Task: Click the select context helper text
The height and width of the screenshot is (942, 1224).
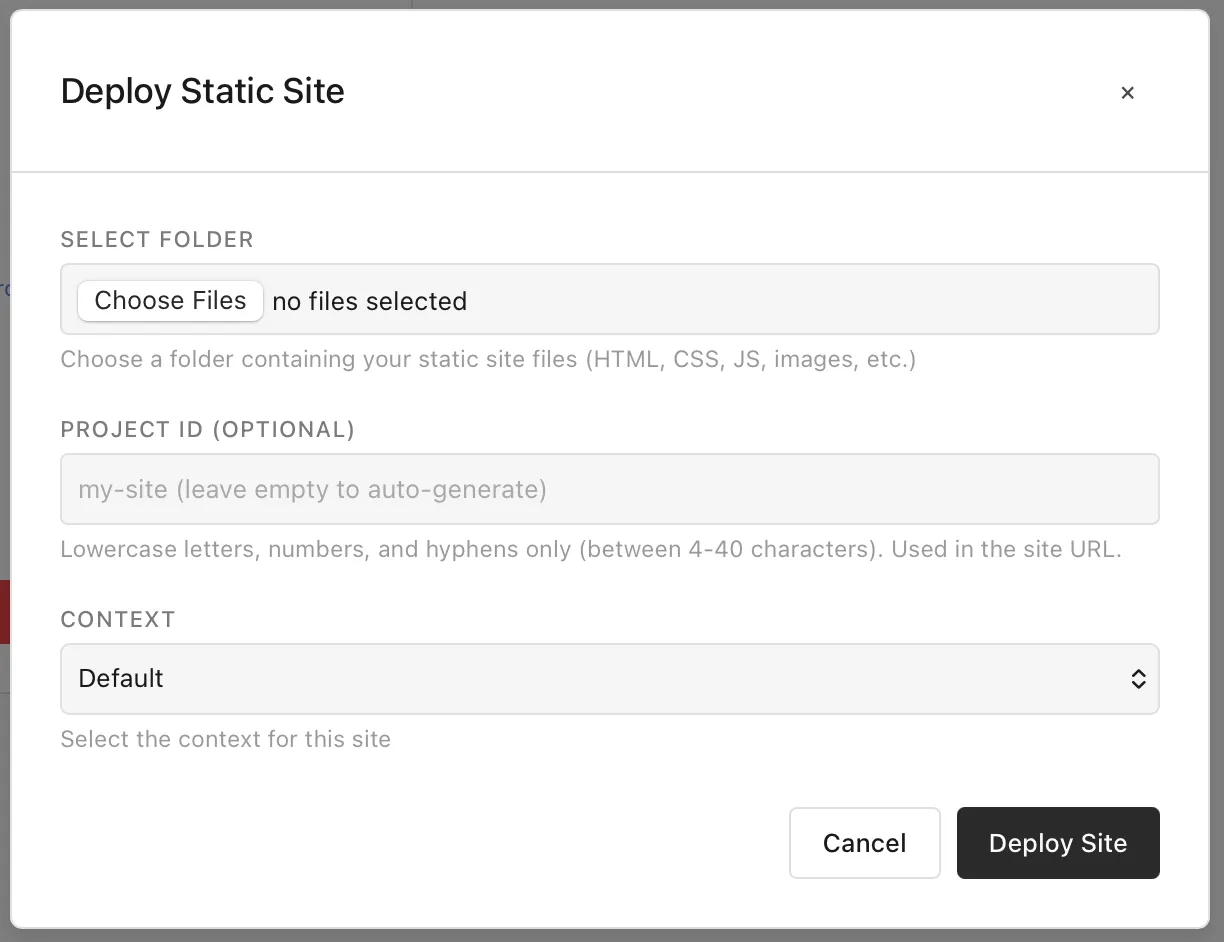Action: (x=225, y=739)
